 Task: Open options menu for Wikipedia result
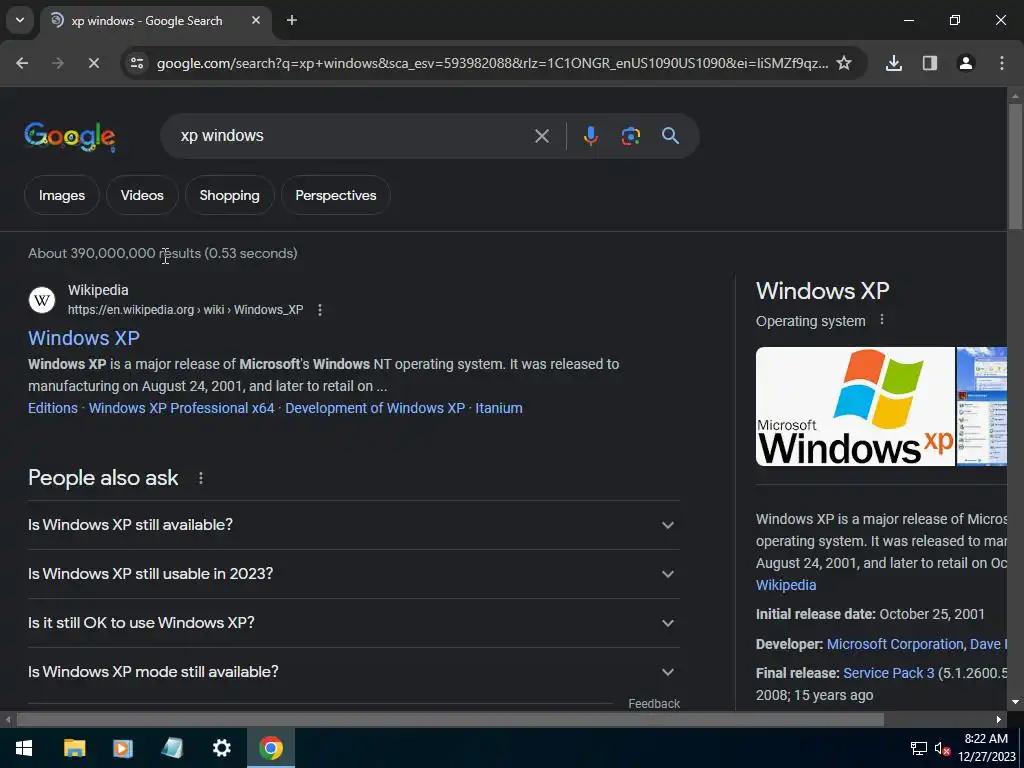coord(319,310)
